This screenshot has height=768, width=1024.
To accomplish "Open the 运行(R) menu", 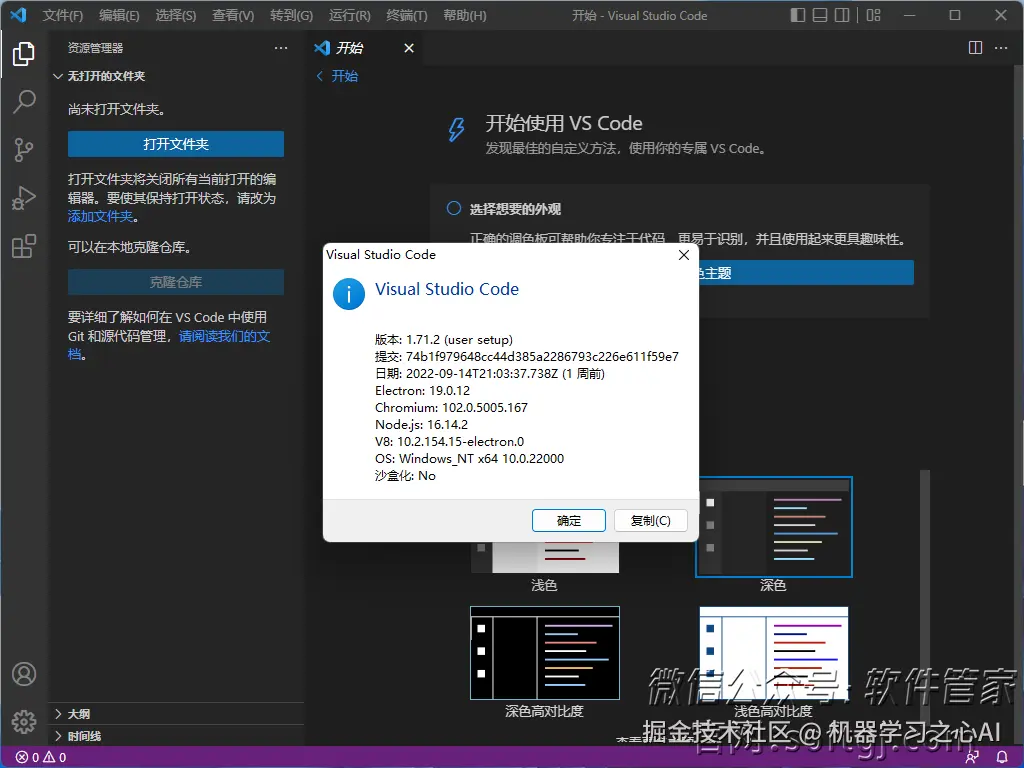I will [349, 15].
